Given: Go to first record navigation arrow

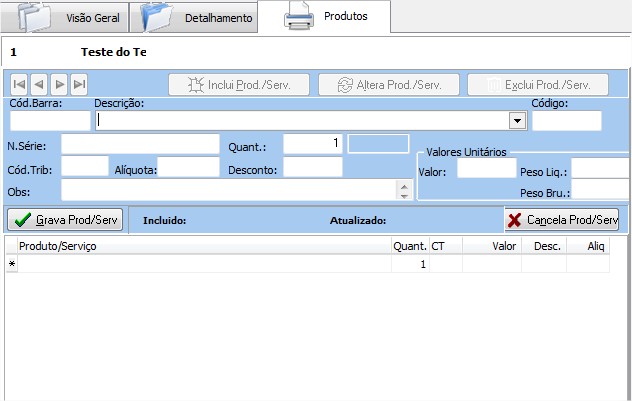Looking at the screenshot, I should (19, 85).
